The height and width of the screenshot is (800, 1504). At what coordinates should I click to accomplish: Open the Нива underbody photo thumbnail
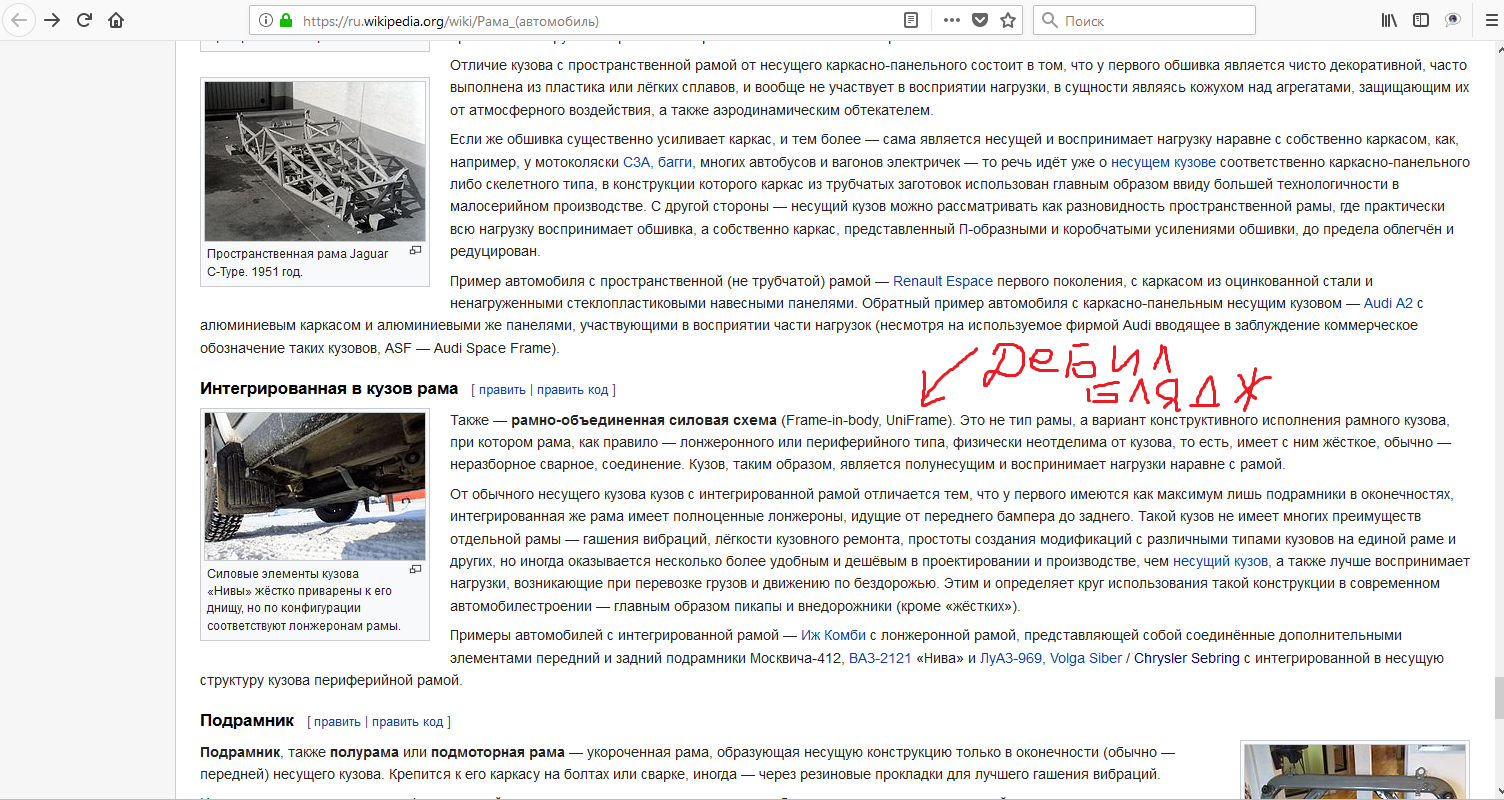pos(315,485)
